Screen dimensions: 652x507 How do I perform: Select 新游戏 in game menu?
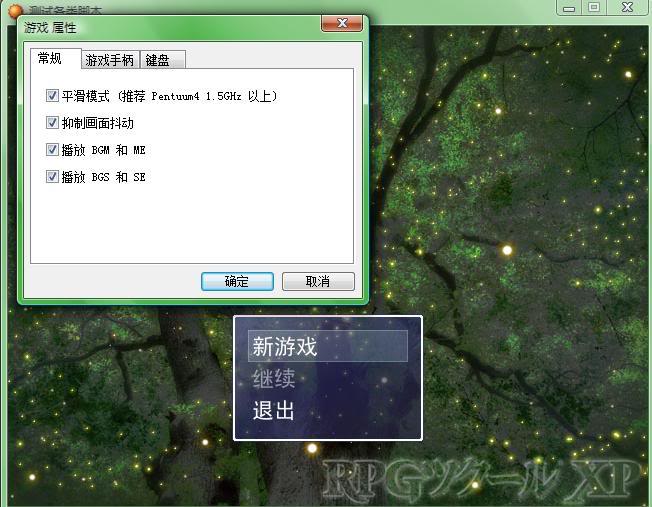pos(328,346)
